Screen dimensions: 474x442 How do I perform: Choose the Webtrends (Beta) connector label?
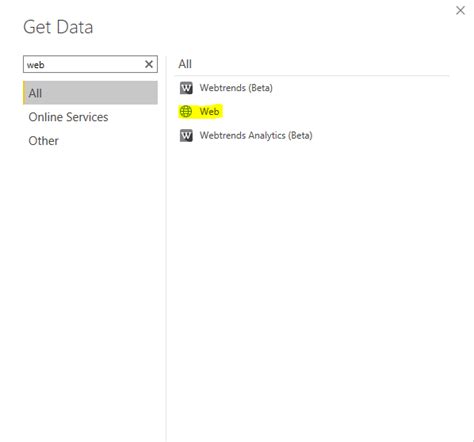(236, 88)
